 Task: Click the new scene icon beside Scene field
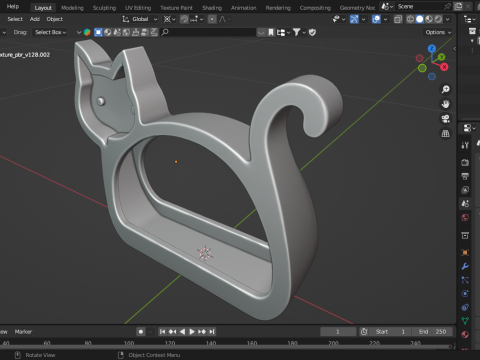(459, 6)
